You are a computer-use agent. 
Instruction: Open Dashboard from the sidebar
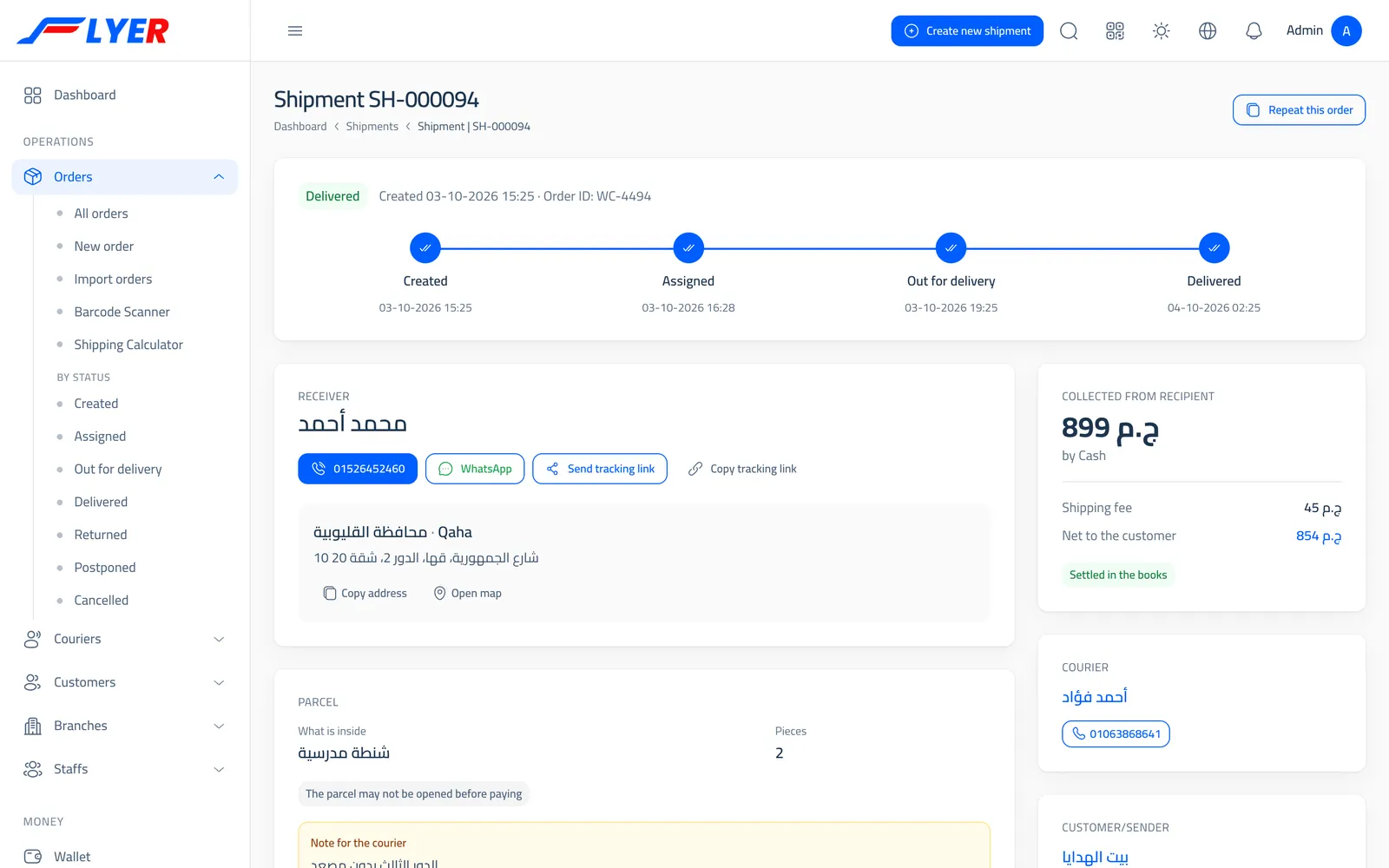pos(125,95)
